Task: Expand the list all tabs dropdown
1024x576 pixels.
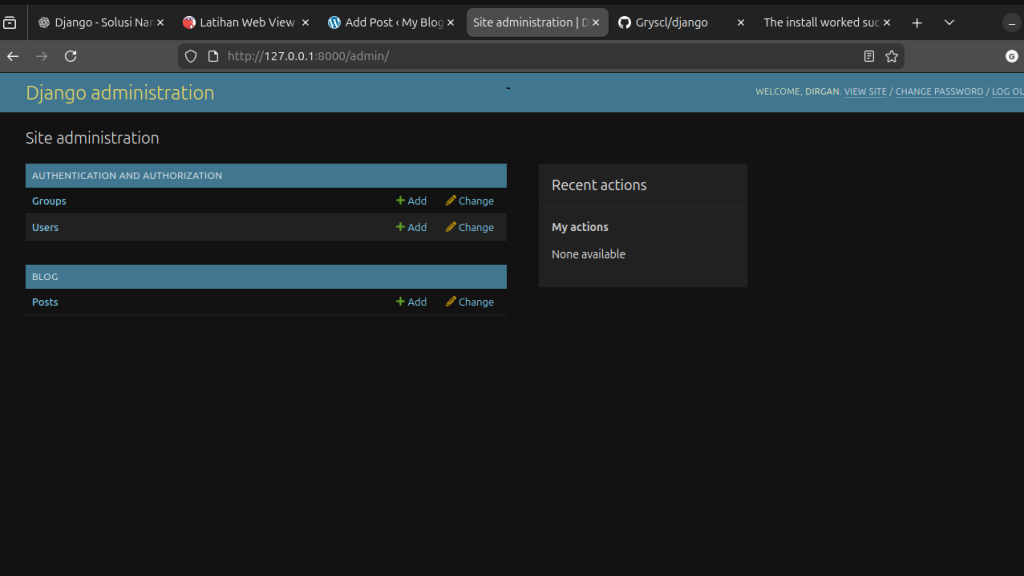Action: (949, 23)
